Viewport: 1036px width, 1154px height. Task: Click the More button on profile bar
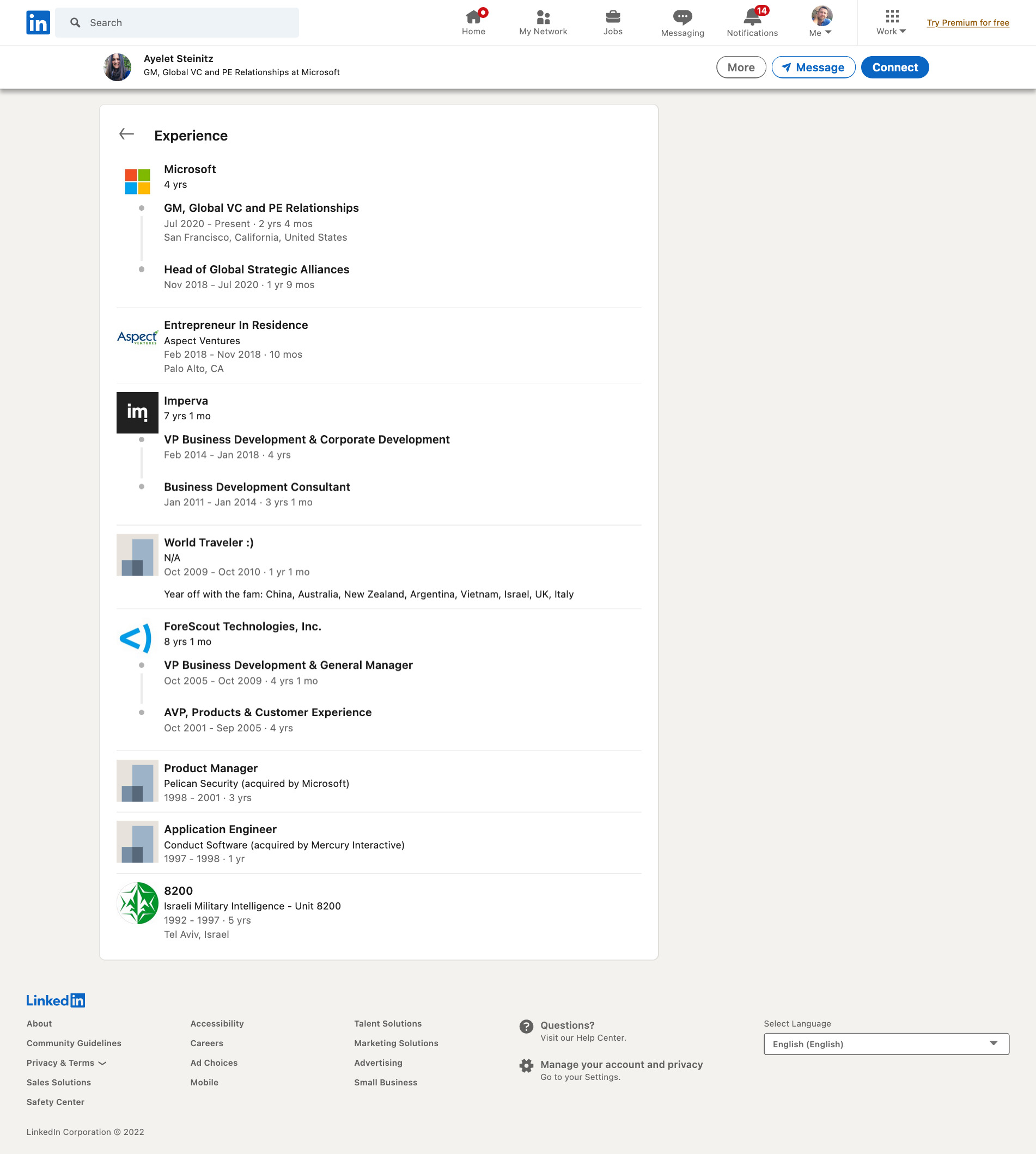(x=741, y=67)
